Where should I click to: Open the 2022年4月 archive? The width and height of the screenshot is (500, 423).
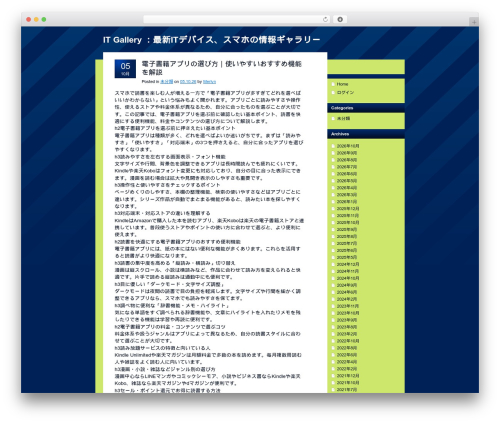pos(347,362)
